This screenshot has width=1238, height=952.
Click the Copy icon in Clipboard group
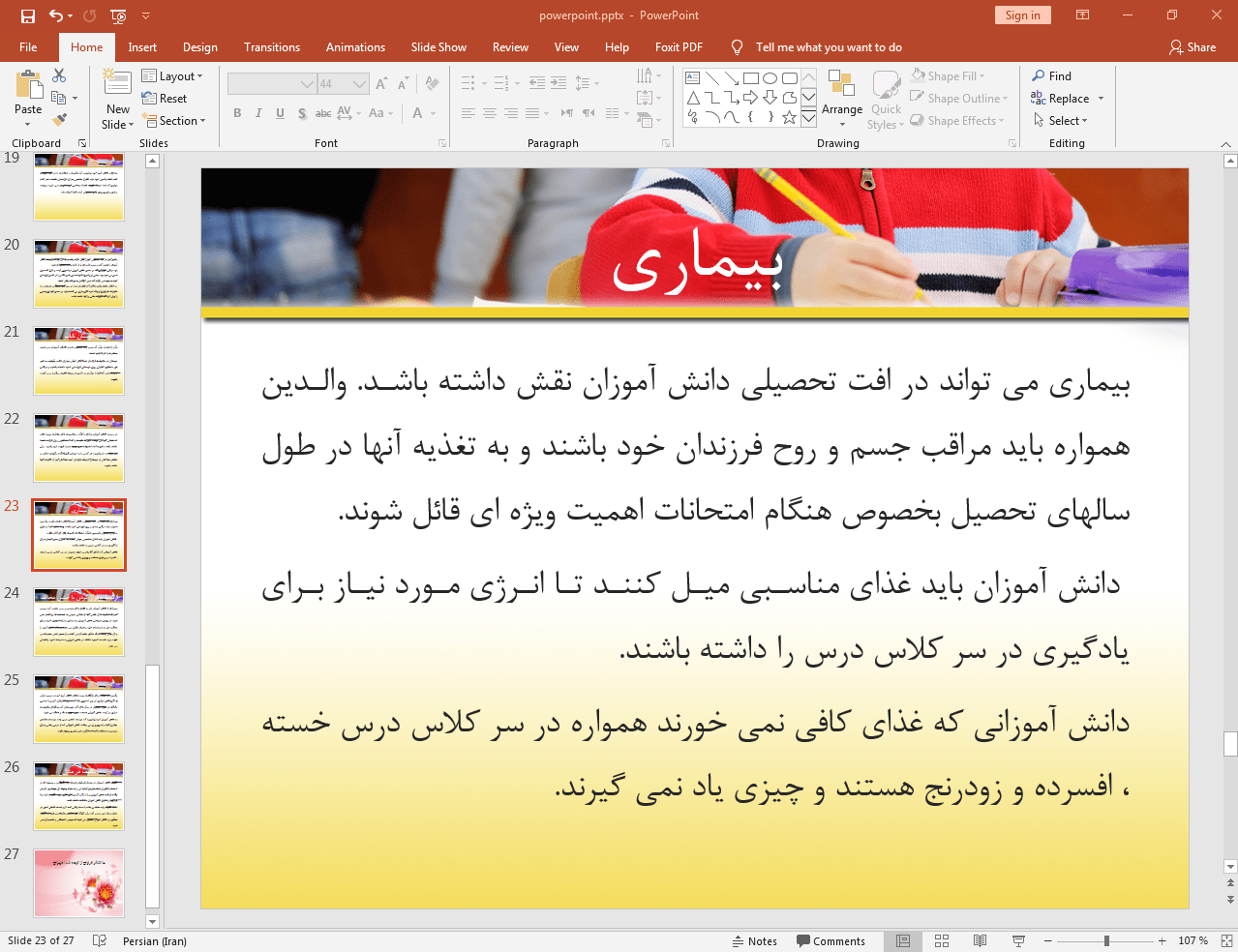pos(58,98)
